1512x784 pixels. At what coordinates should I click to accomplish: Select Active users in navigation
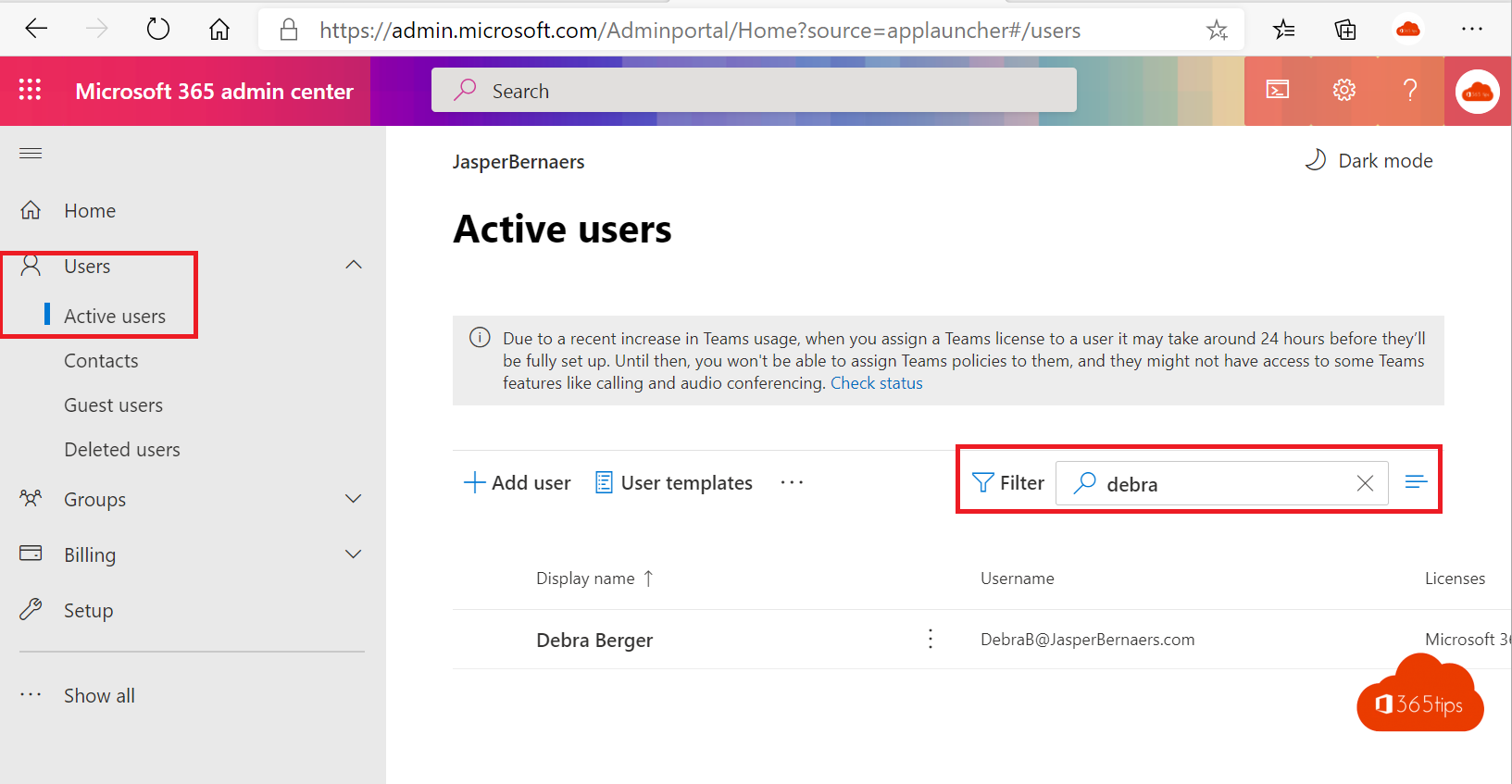pyautogui.click(x=115, y=317)
